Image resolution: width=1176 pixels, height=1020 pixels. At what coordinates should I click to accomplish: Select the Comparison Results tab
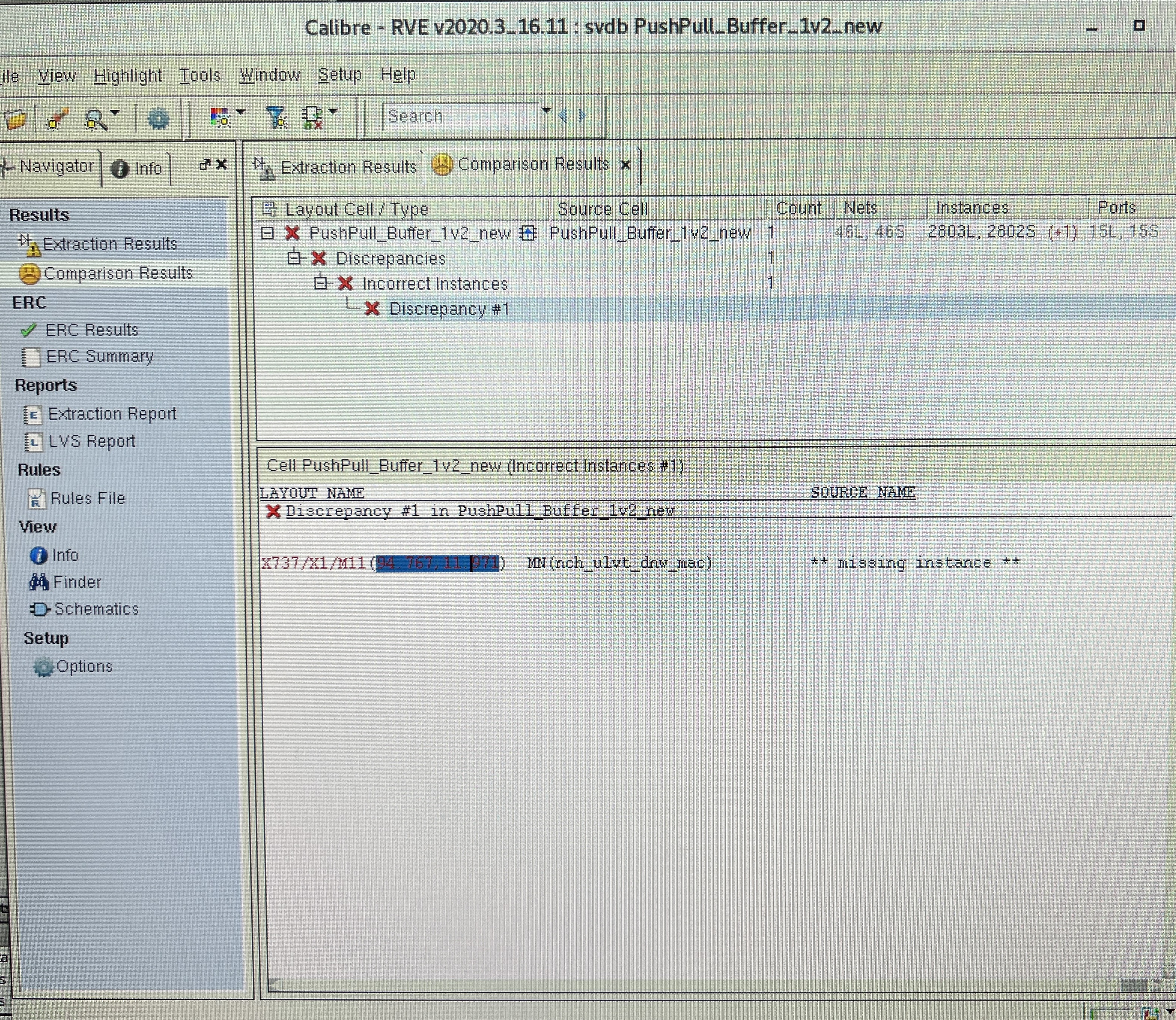point(521,164)
